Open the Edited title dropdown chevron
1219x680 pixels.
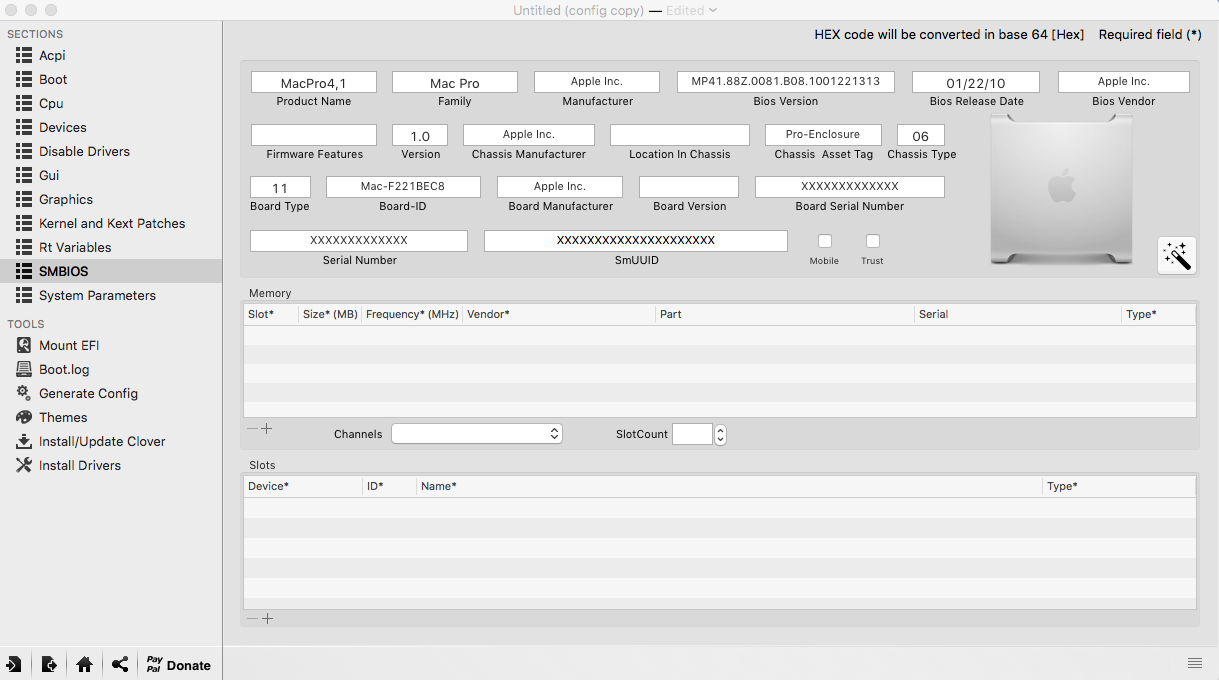713,10
